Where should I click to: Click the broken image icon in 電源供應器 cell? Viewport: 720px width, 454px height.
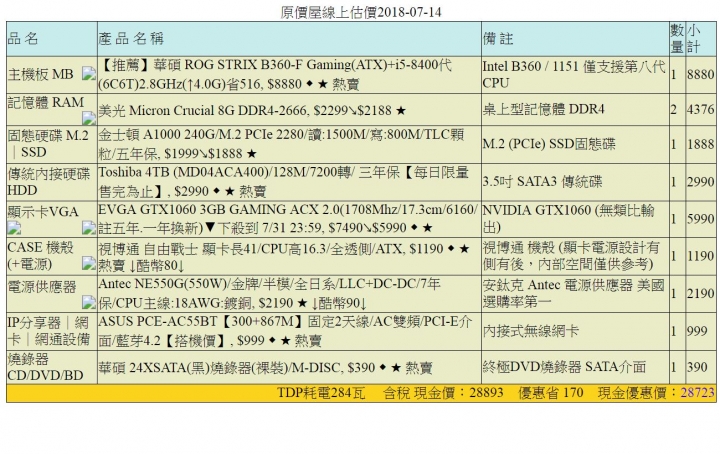tap(89, 302)
